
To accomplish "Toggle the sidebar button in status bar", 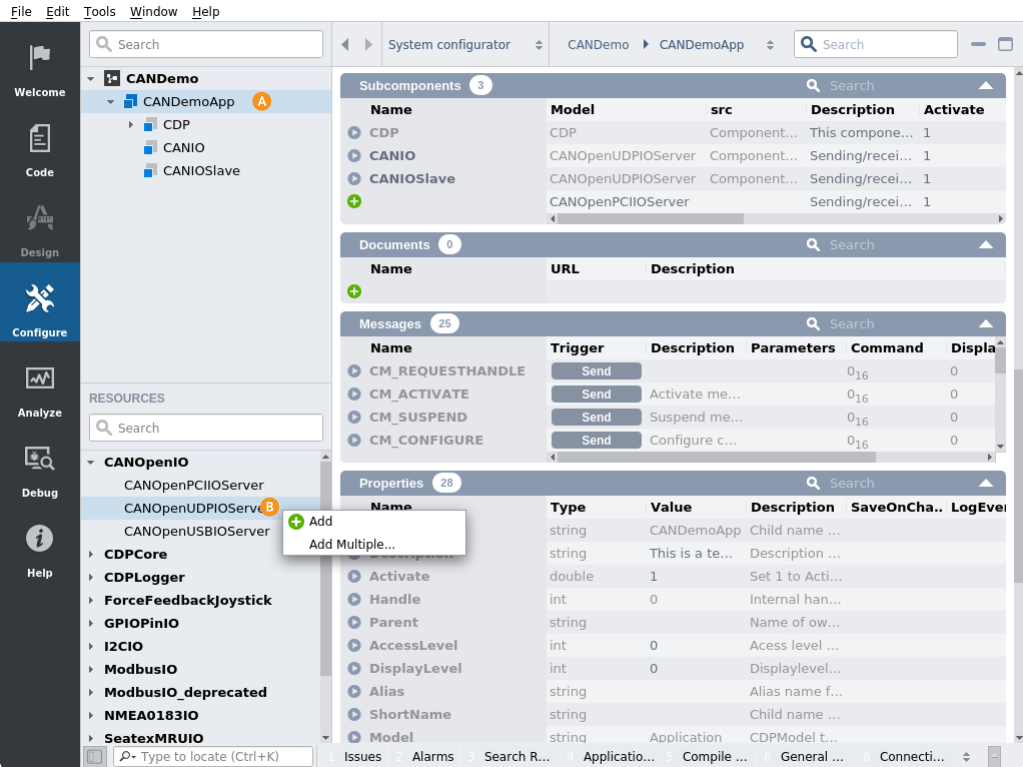I will coord(94,757).
